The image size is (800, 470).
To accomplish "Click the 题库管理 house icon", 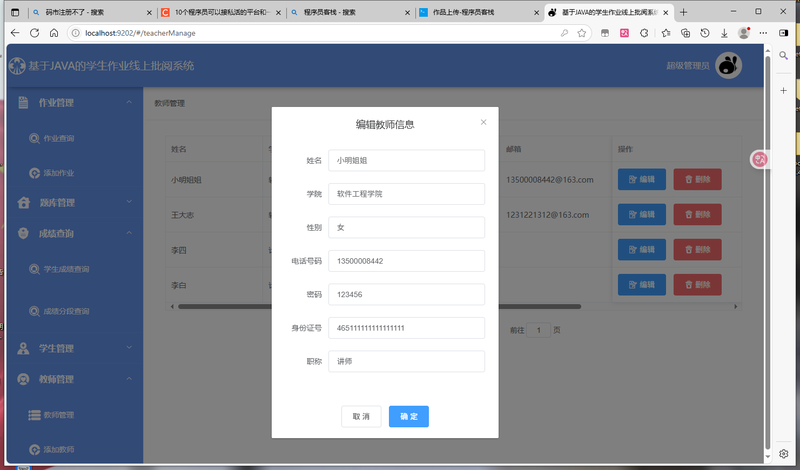I will [23, 203].
